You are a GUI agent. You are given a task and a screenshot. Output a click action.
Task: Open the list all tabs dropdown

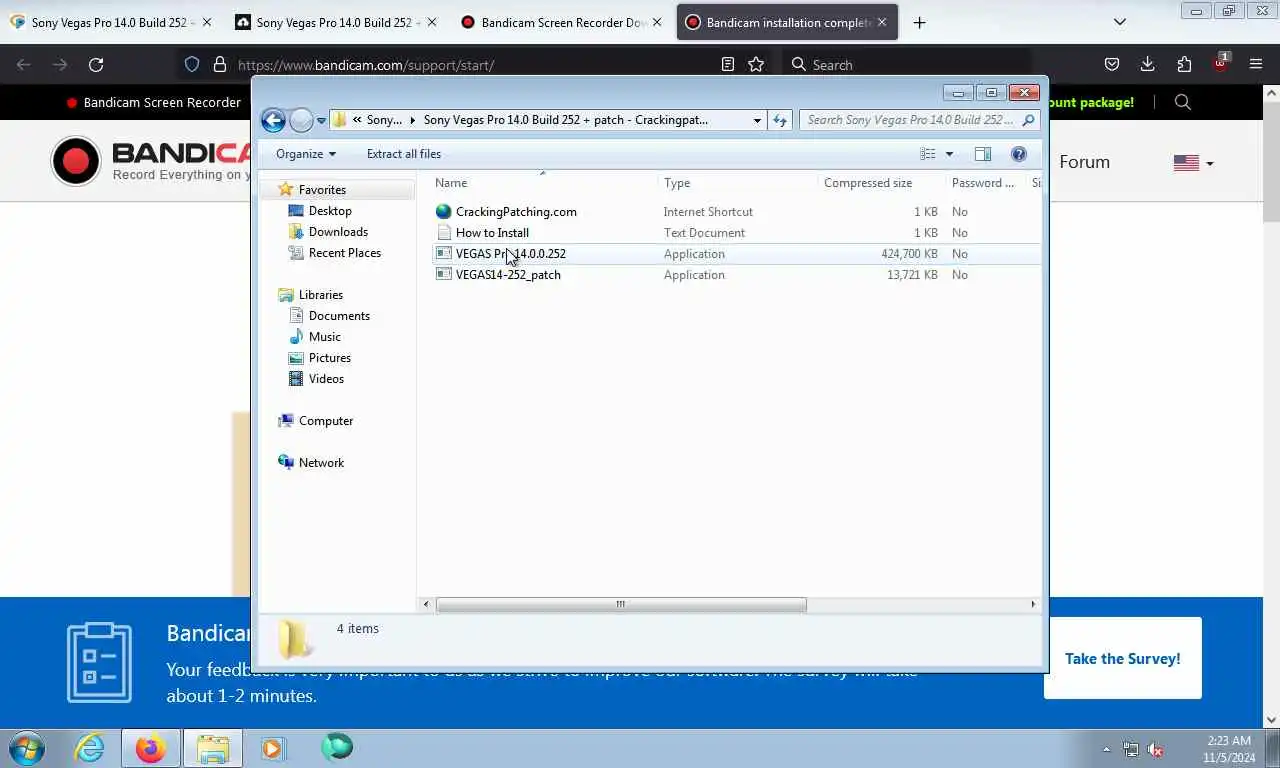pos(1120,22)
